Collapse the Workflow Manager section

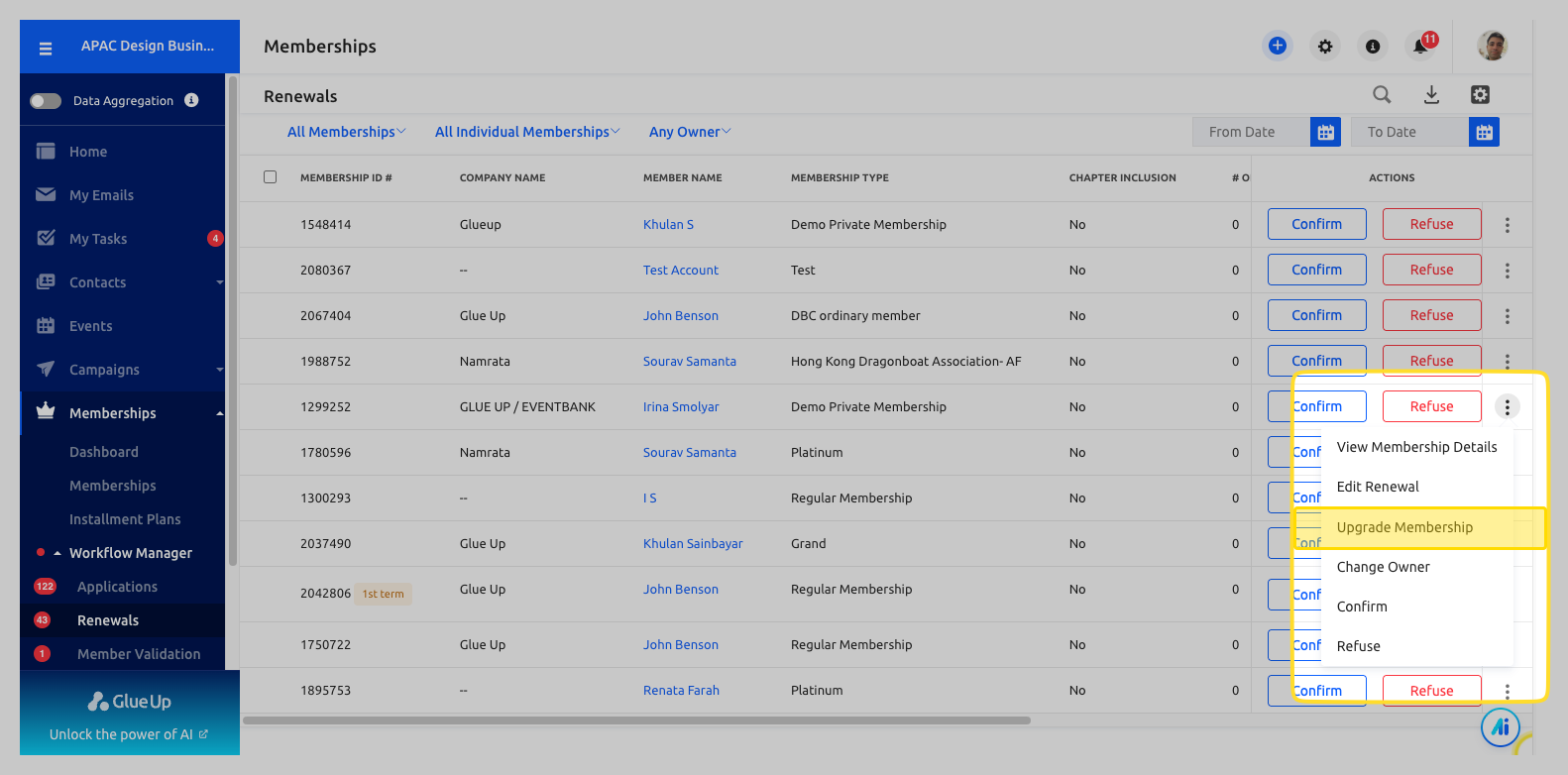click(x=57, y=553)
